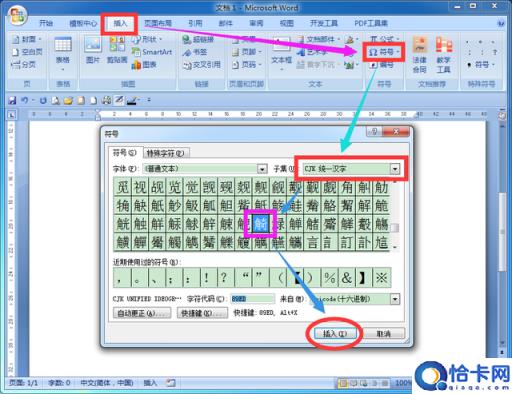This screenshot has width=512, height=394.
Task: Open the Equation (公式) dropdown
Action: [x=384, y=39]
